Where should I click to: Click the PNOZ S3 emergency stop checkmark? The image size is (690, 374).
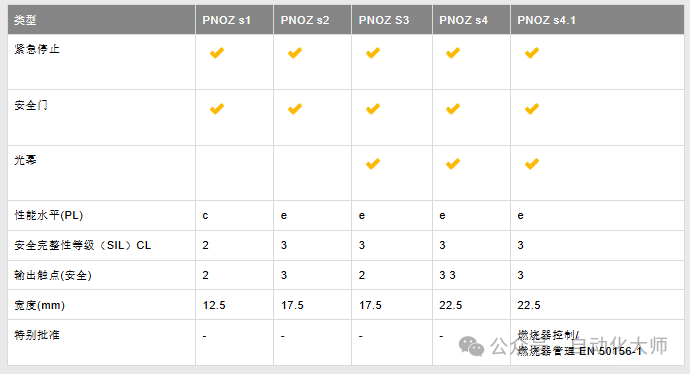373,53
